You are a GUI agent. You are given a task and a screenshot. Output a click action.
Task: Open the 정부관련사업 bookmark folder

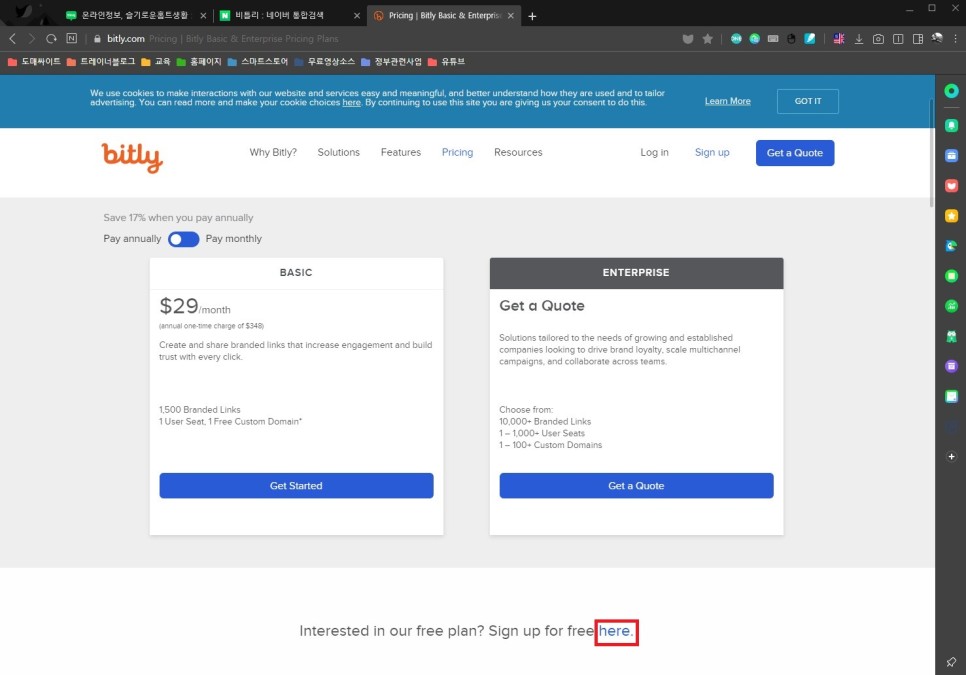point(391,62)
